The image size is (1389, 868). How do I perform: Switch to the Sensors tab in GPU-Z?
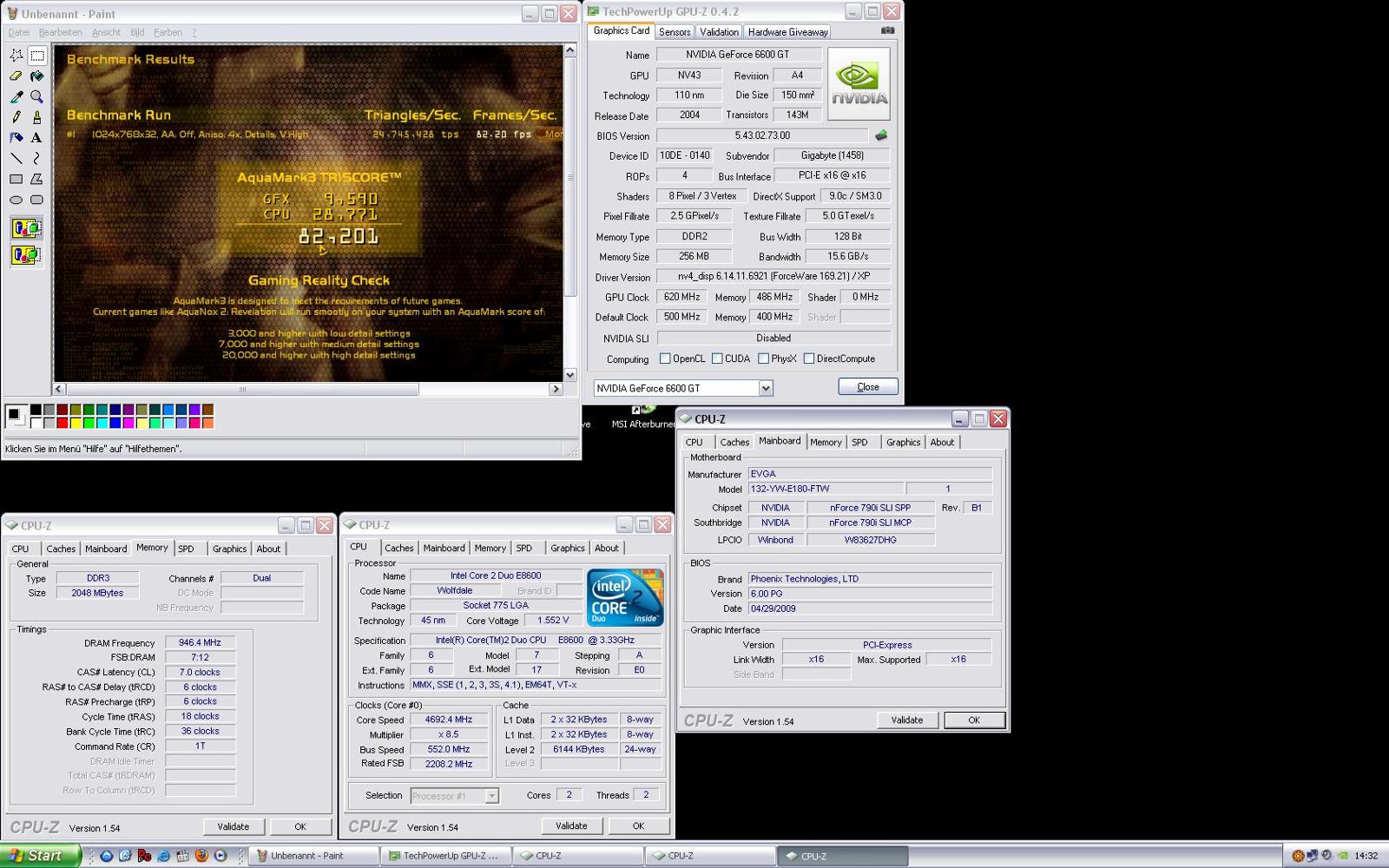coord(675,32)
